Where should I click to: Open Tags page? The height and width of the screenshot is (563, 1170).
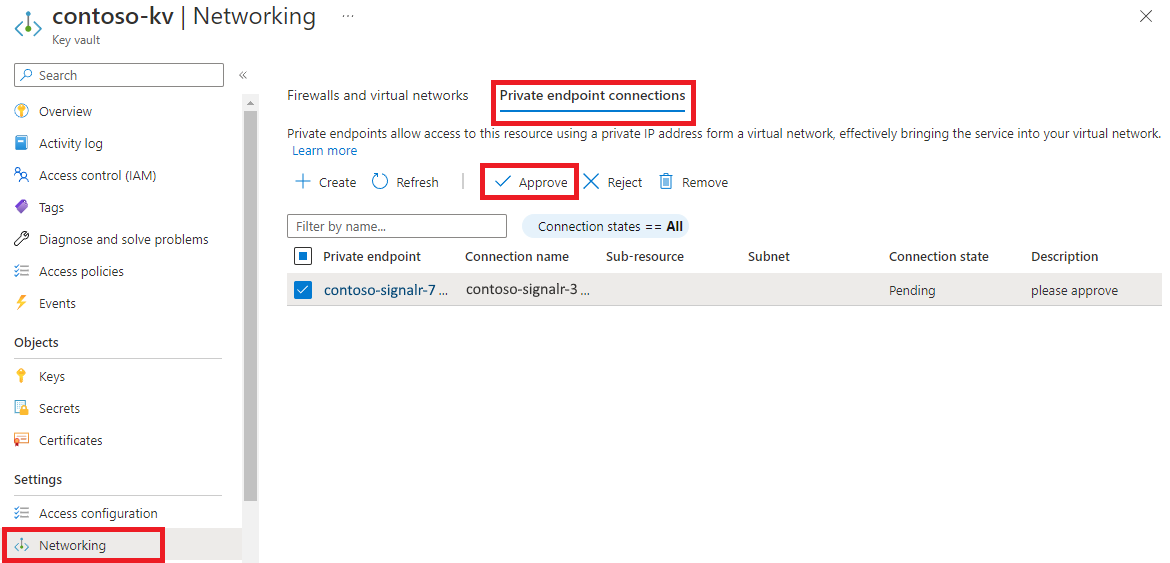pyautogui.click(x=51, y=207)
